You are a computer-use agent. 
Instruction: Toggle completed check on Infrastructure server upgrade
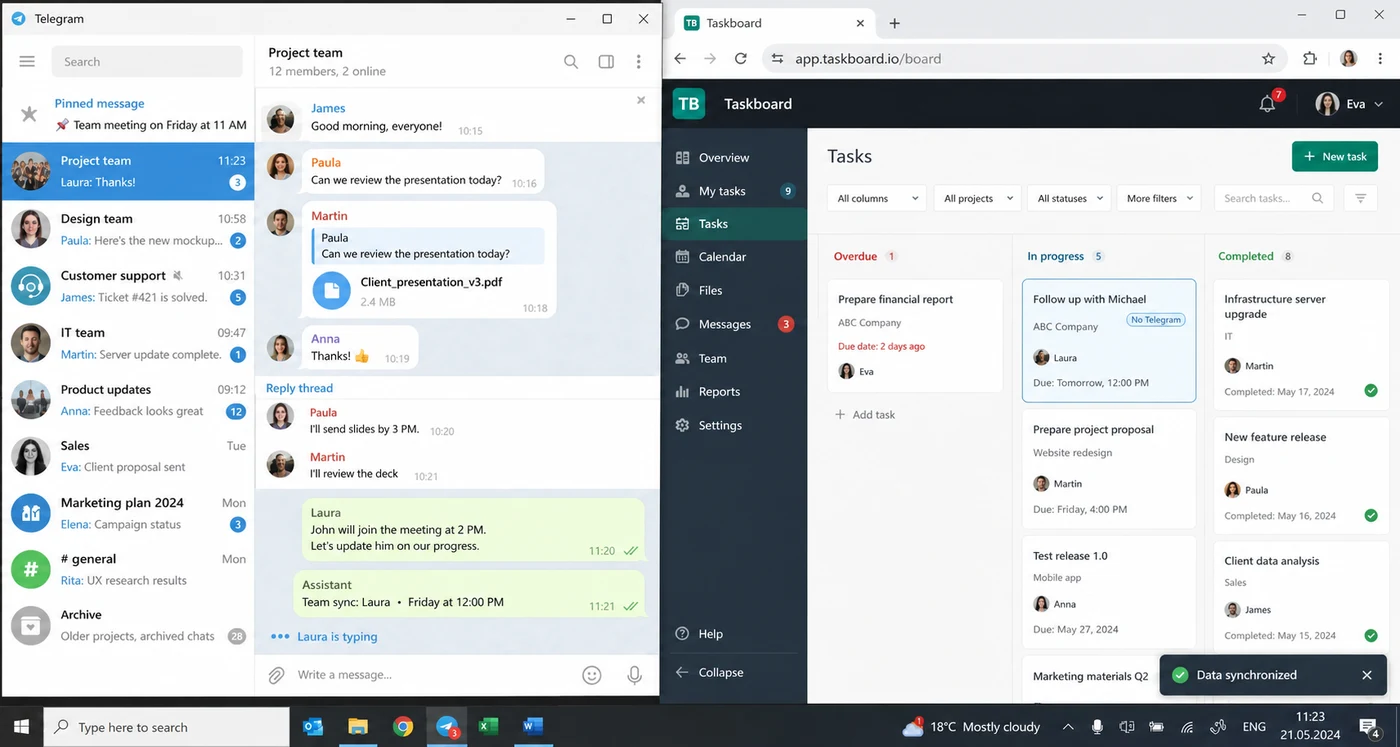tap(1371, 391)
